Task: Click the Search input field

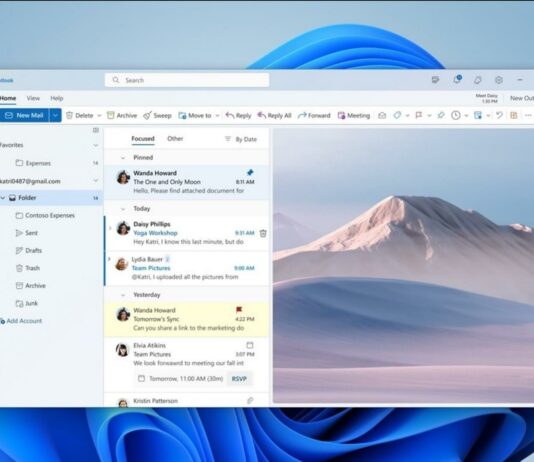Action: 187,80
